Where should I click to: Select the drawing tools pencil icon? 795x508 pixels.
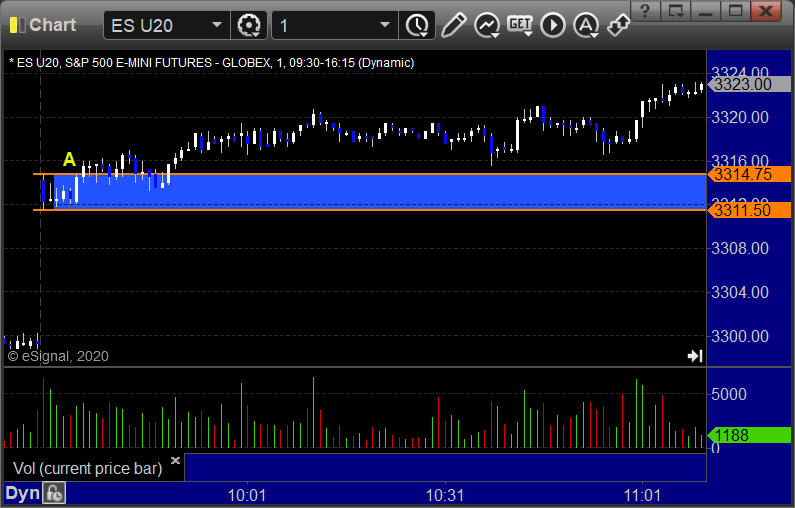click(453, 25)
